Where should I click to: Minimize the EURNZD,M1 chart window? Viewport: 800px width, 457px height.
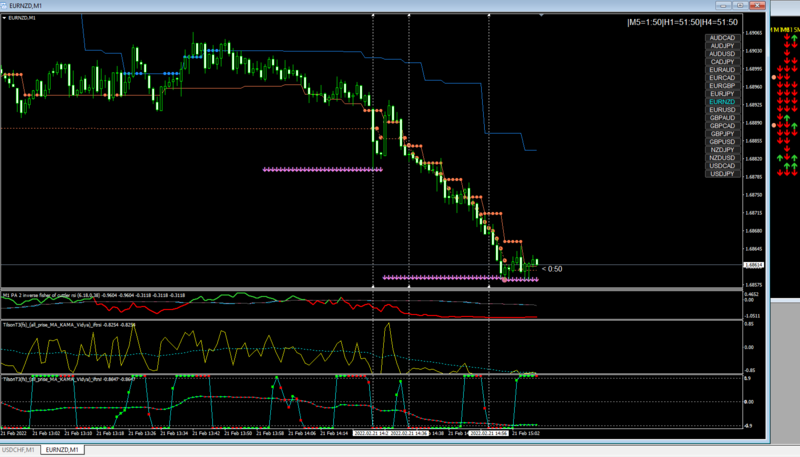click(x=723, y=6)
